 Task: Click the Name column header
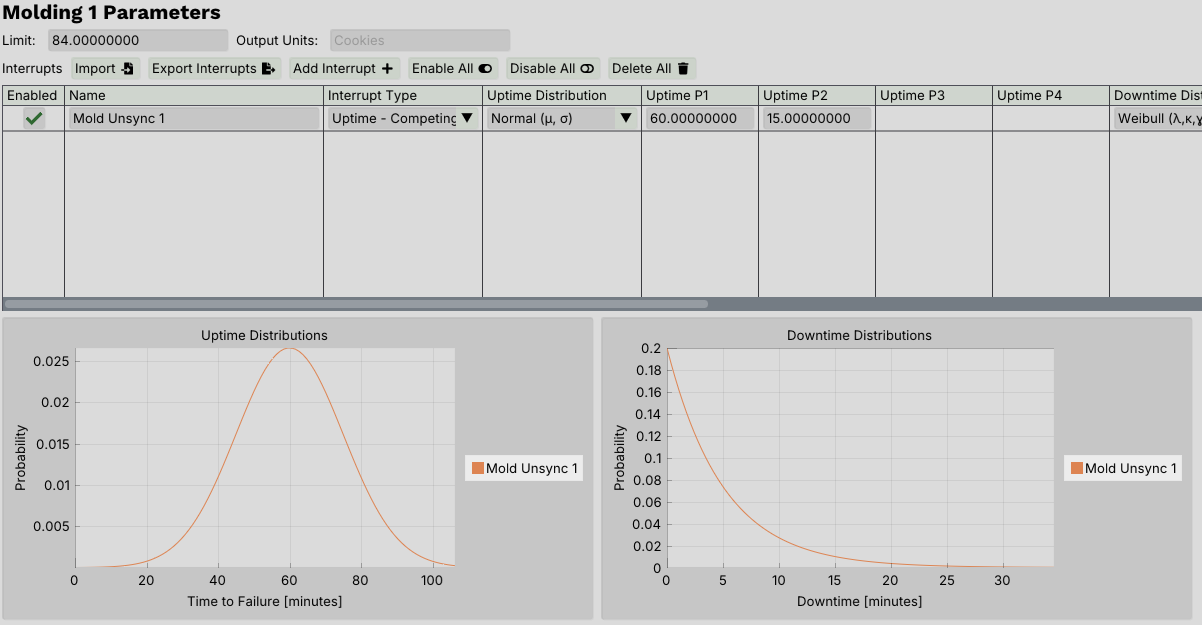pyautogui.click(x=193, y=95)
